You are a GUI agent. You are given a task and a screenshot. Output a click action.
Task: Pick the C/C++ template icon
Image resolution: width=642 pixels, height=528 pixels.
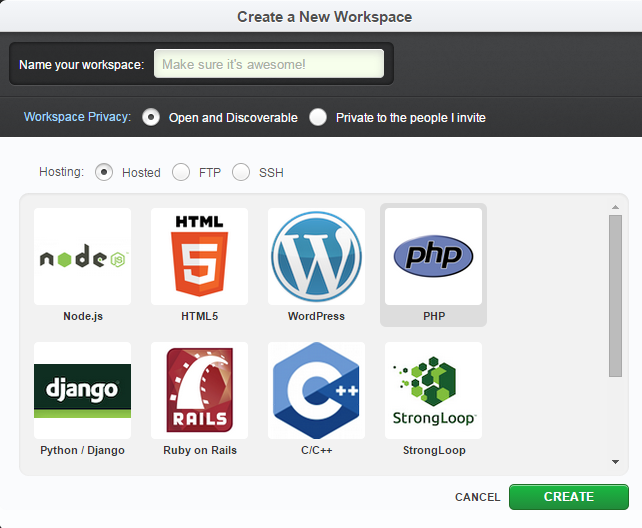316,390
